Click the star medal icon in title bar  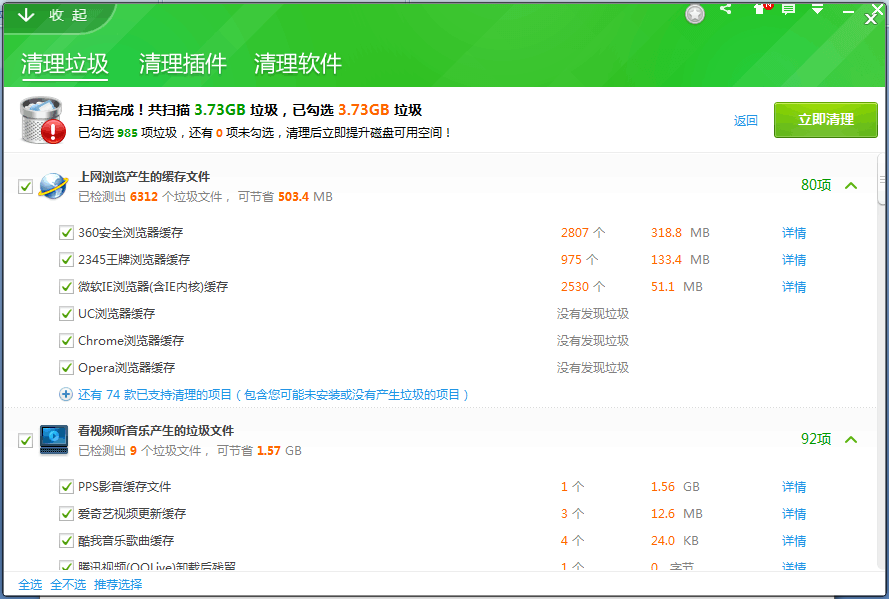click(x=695, y=13)
